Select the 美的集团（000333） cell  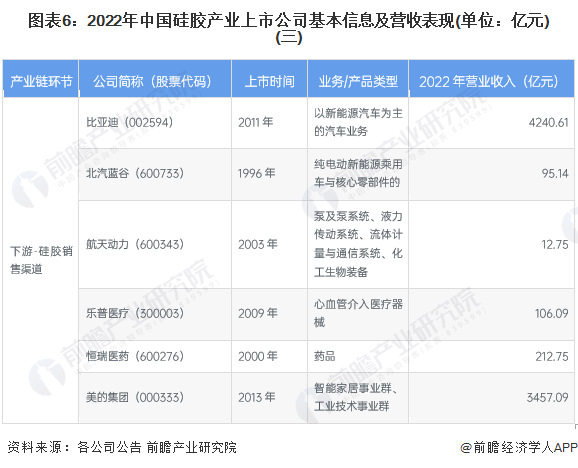(155, 398)
